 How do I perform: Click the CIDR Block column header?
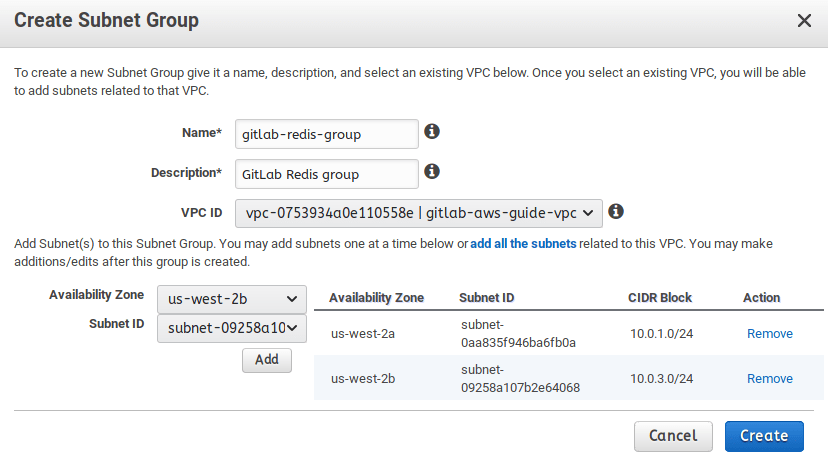point(661,298)
